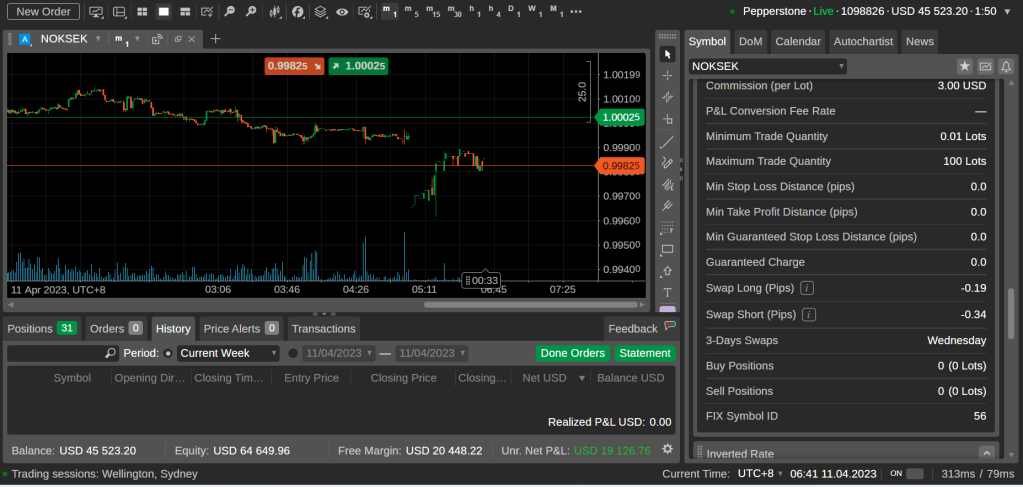Click the history search input field
This screenshot has height=487, width=1023.
point(63,353)
